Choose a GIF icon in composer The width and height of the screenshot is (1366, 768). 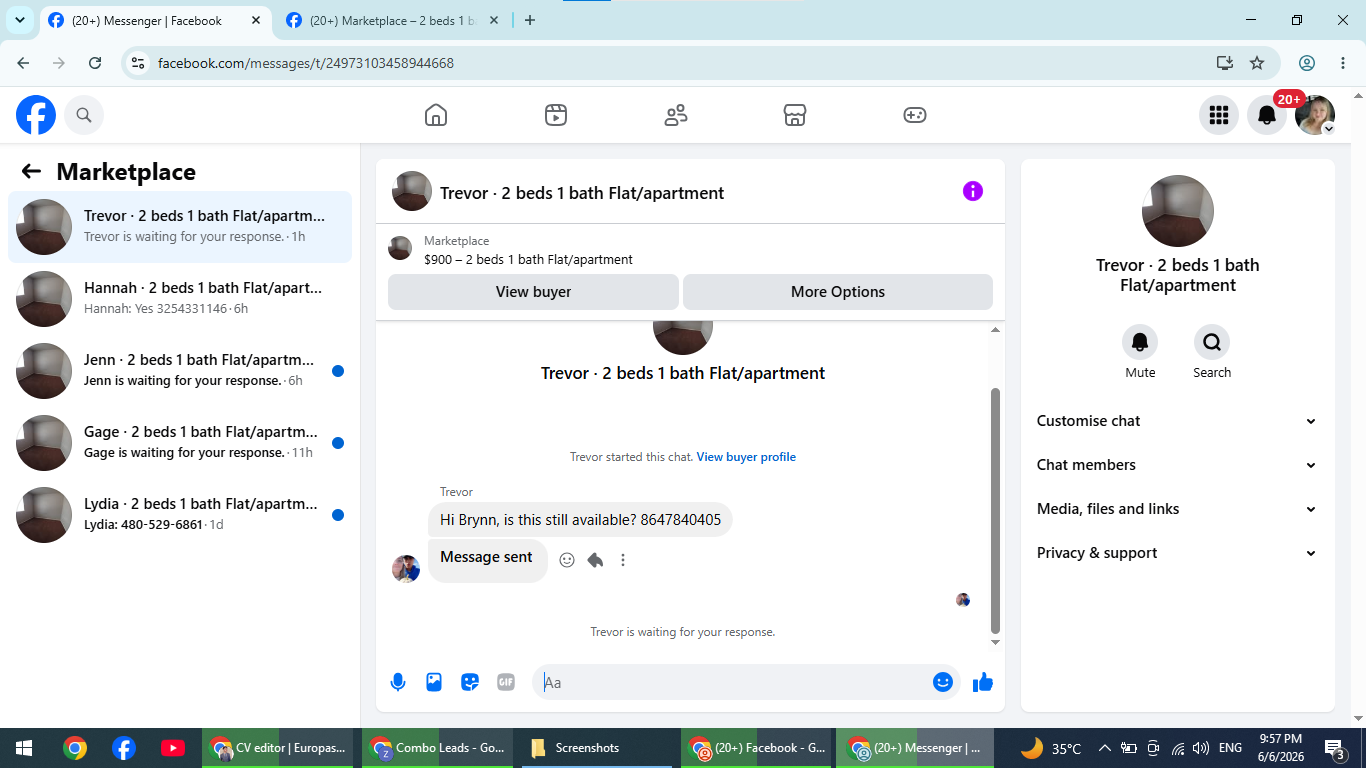point(506,682)
